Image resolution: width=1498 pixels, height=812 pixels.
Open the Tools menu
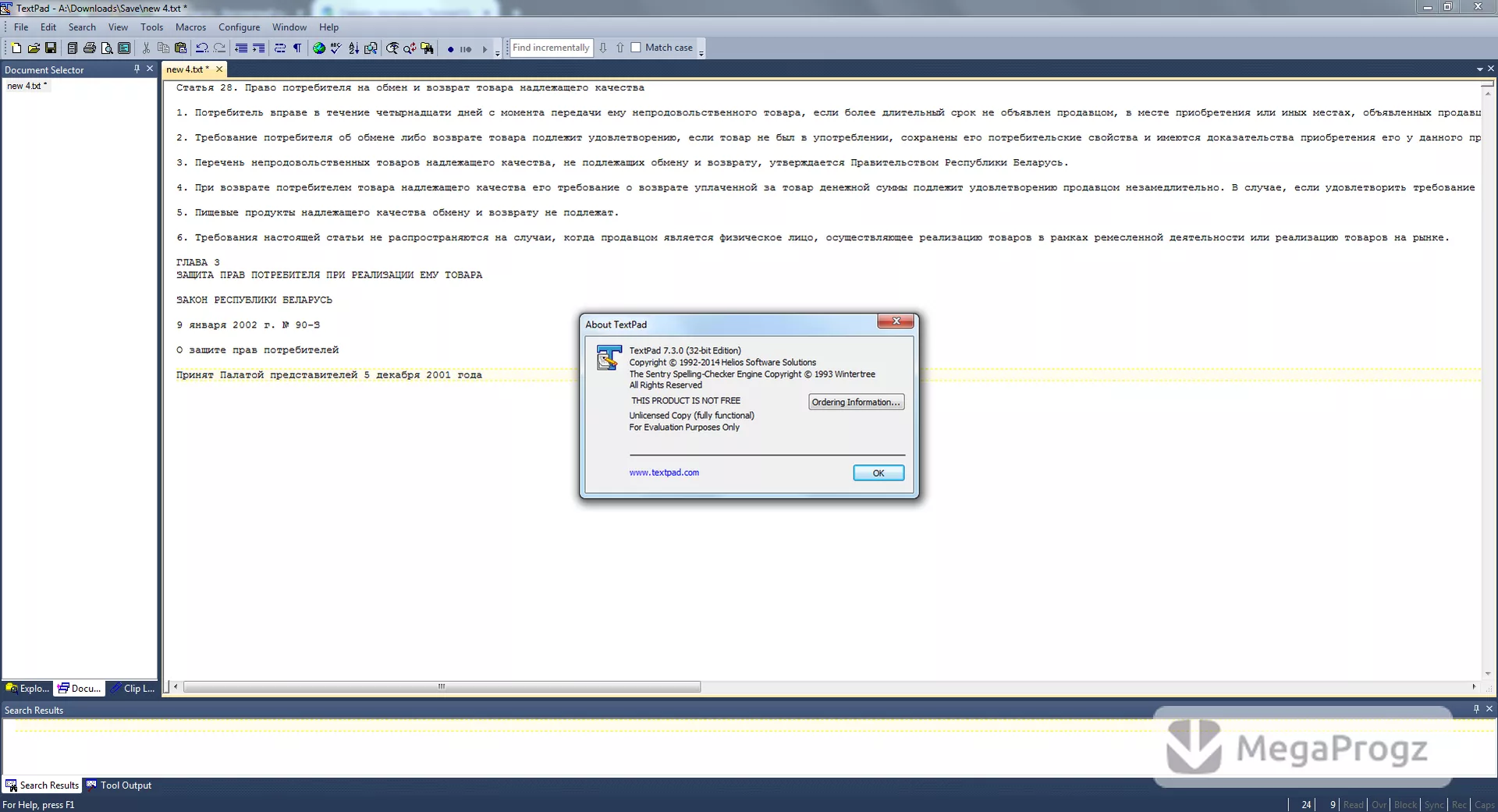(152, 27)
